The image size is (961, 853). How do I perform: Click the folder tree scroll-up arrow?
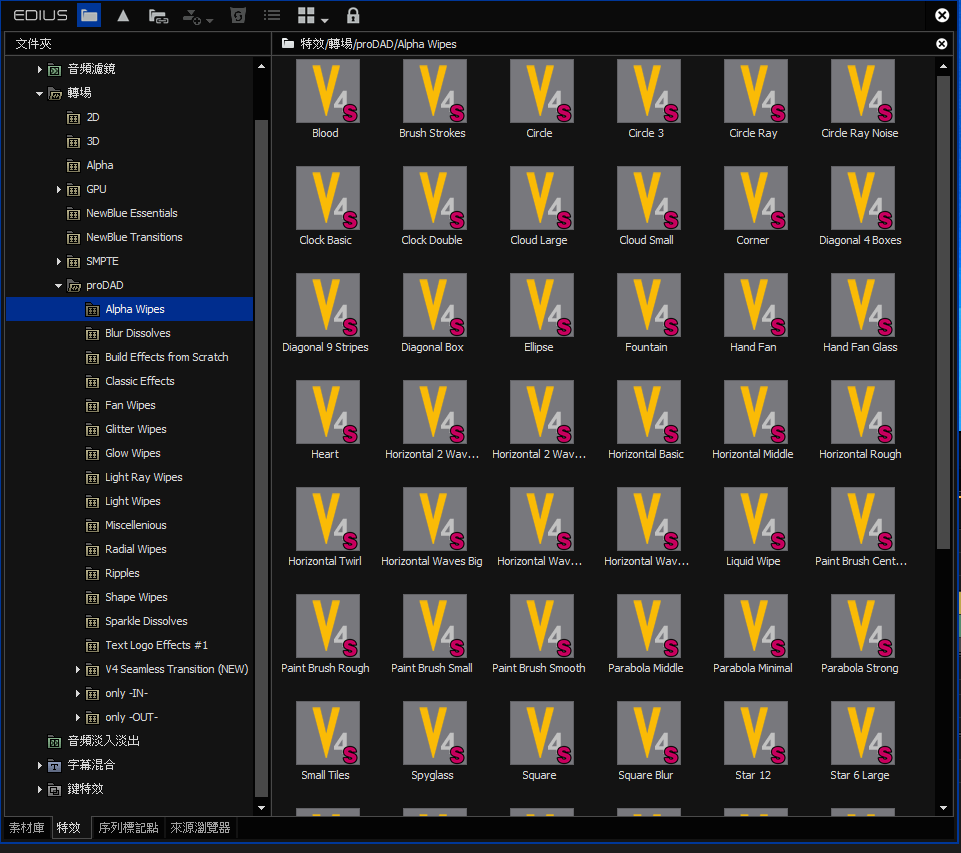(261, 66)
